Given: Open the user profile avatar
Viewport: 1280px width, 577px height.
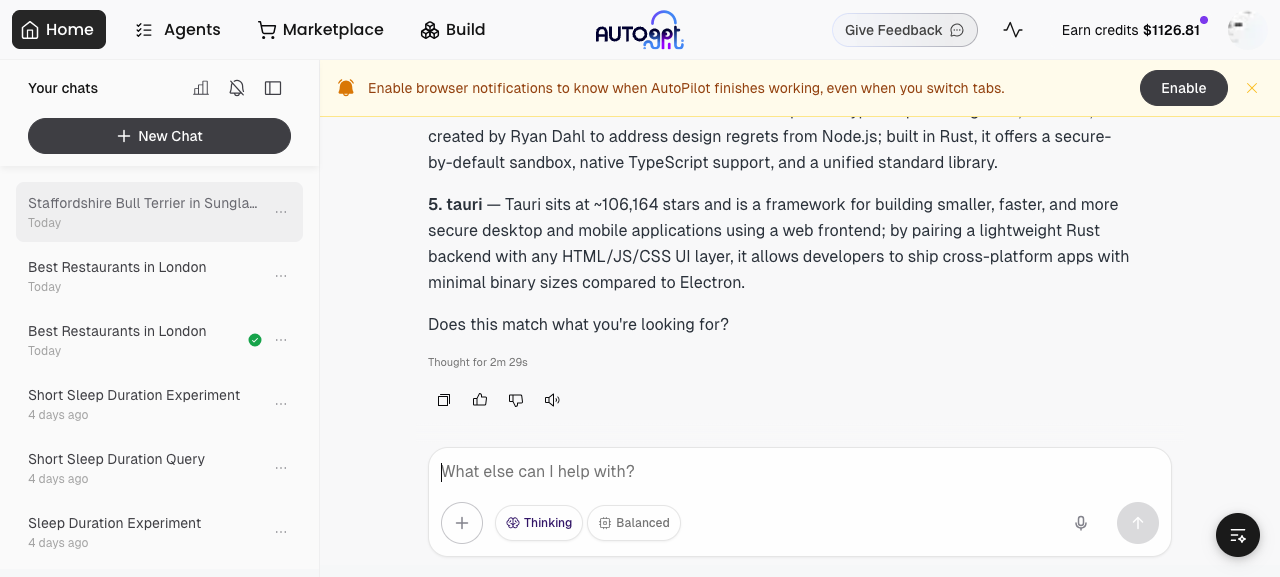Looking at the screenshot, I should pos(1246,30).
